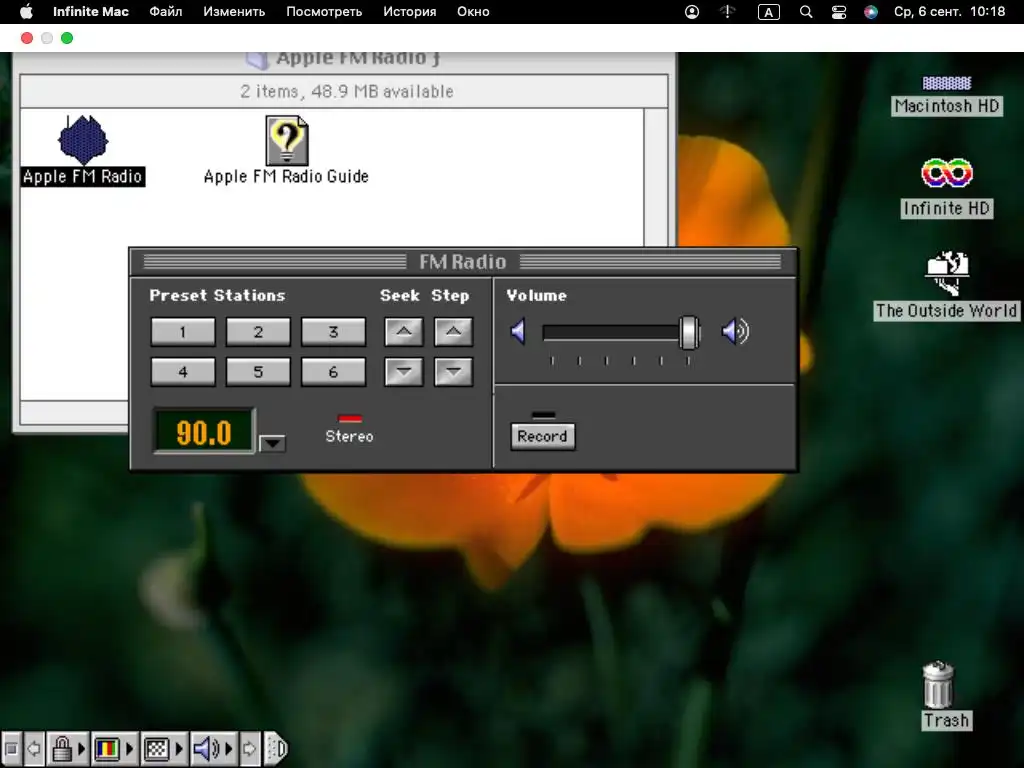Open the Apple menu logo
Image resolution: width=1024 pixels, height=768 pixels.
(x=26, y=12)
